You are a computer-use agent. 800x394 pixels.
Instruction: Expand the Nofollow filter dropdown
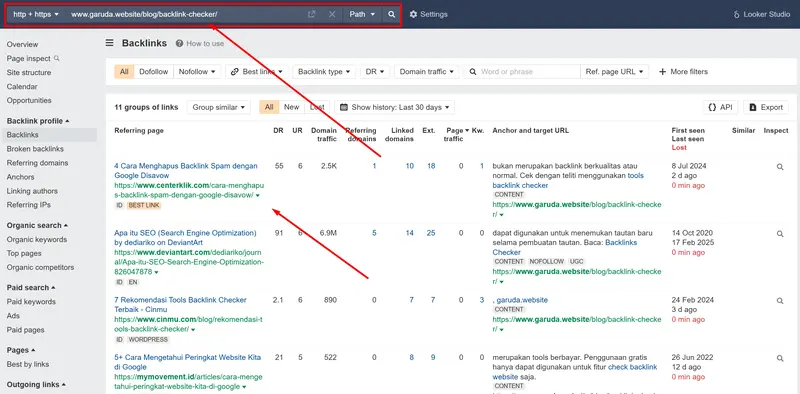pos(197,71)
